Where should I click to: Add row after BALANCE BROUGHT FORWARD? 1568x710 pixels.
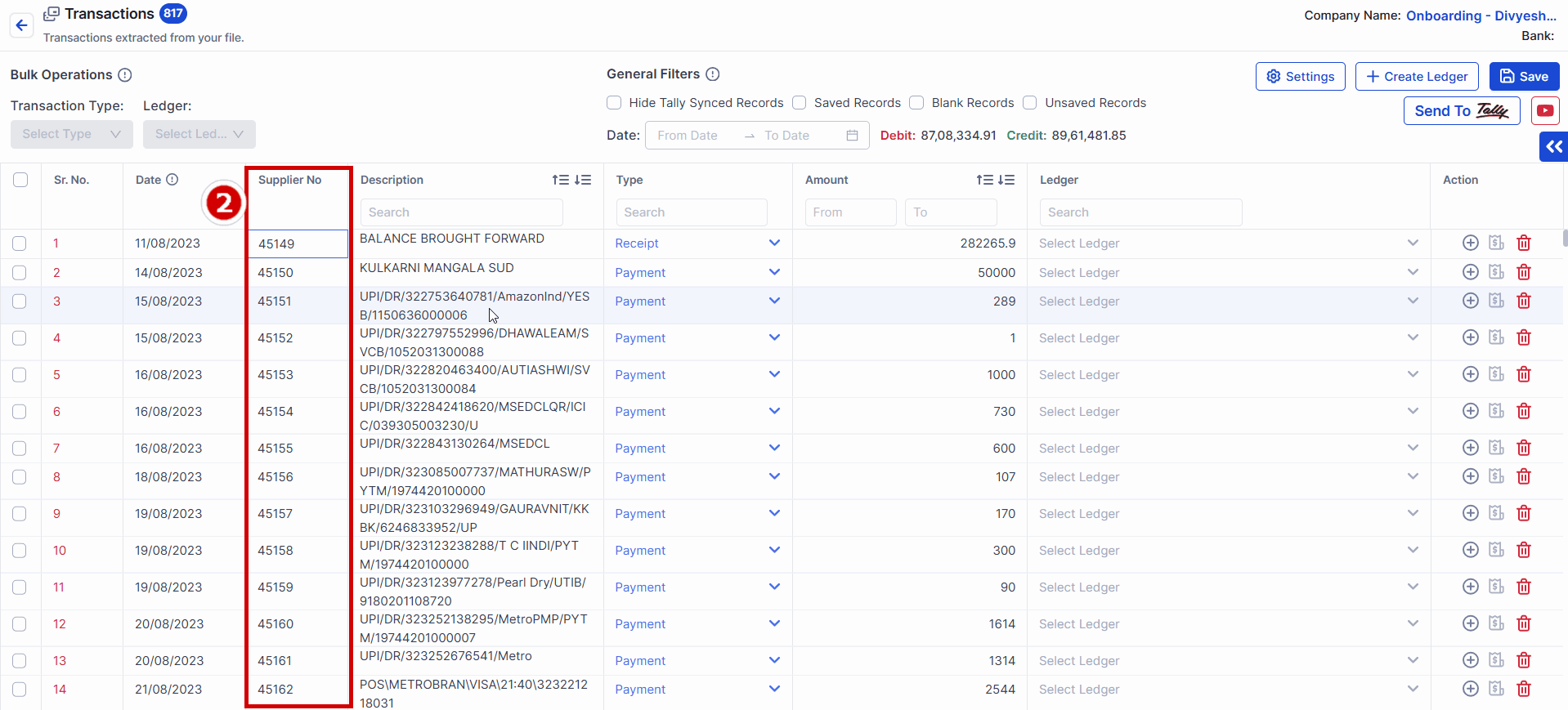tap(1471, 243)
